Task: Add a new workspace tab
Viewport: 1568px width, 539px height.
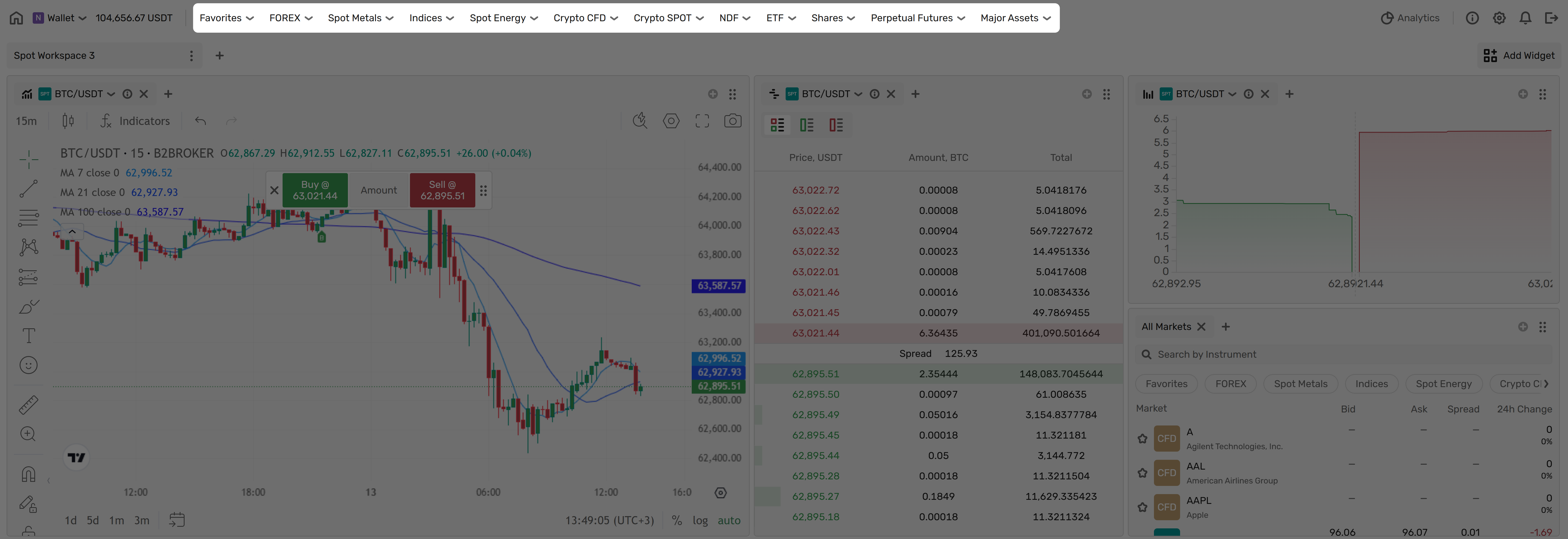Action: coord(220,55)
